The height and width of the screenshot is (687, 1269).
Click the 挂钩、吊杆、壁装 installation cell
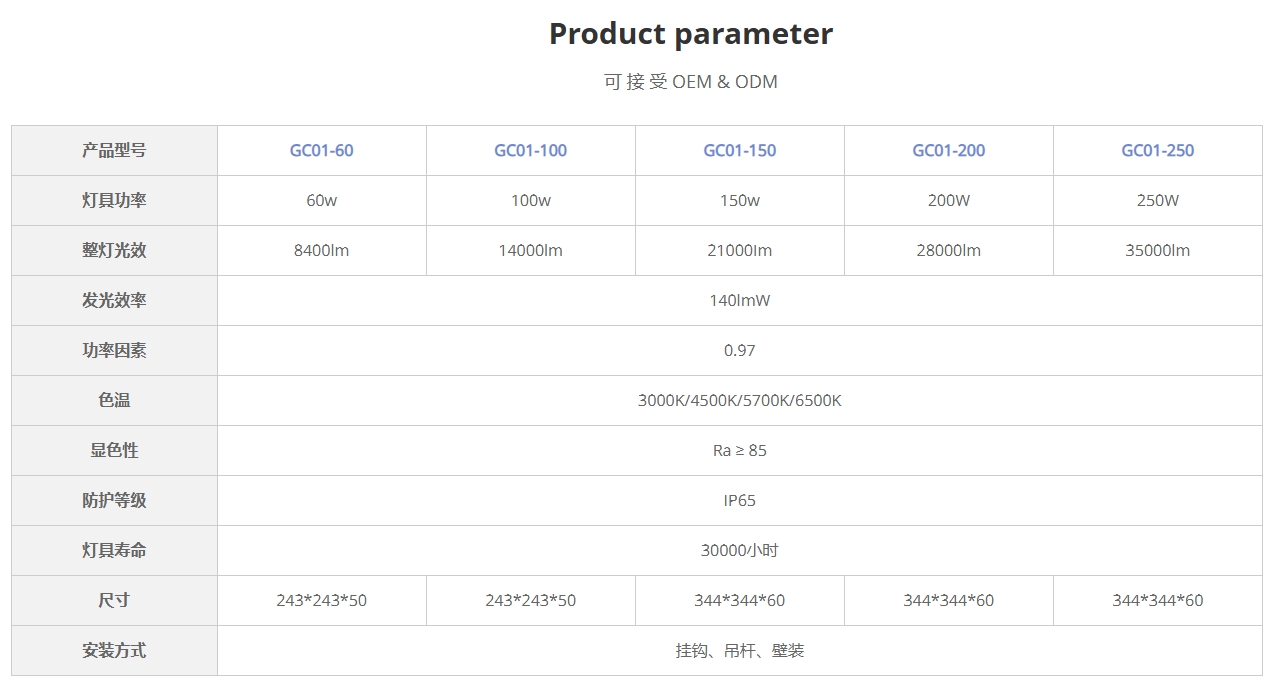coord(739,650)
